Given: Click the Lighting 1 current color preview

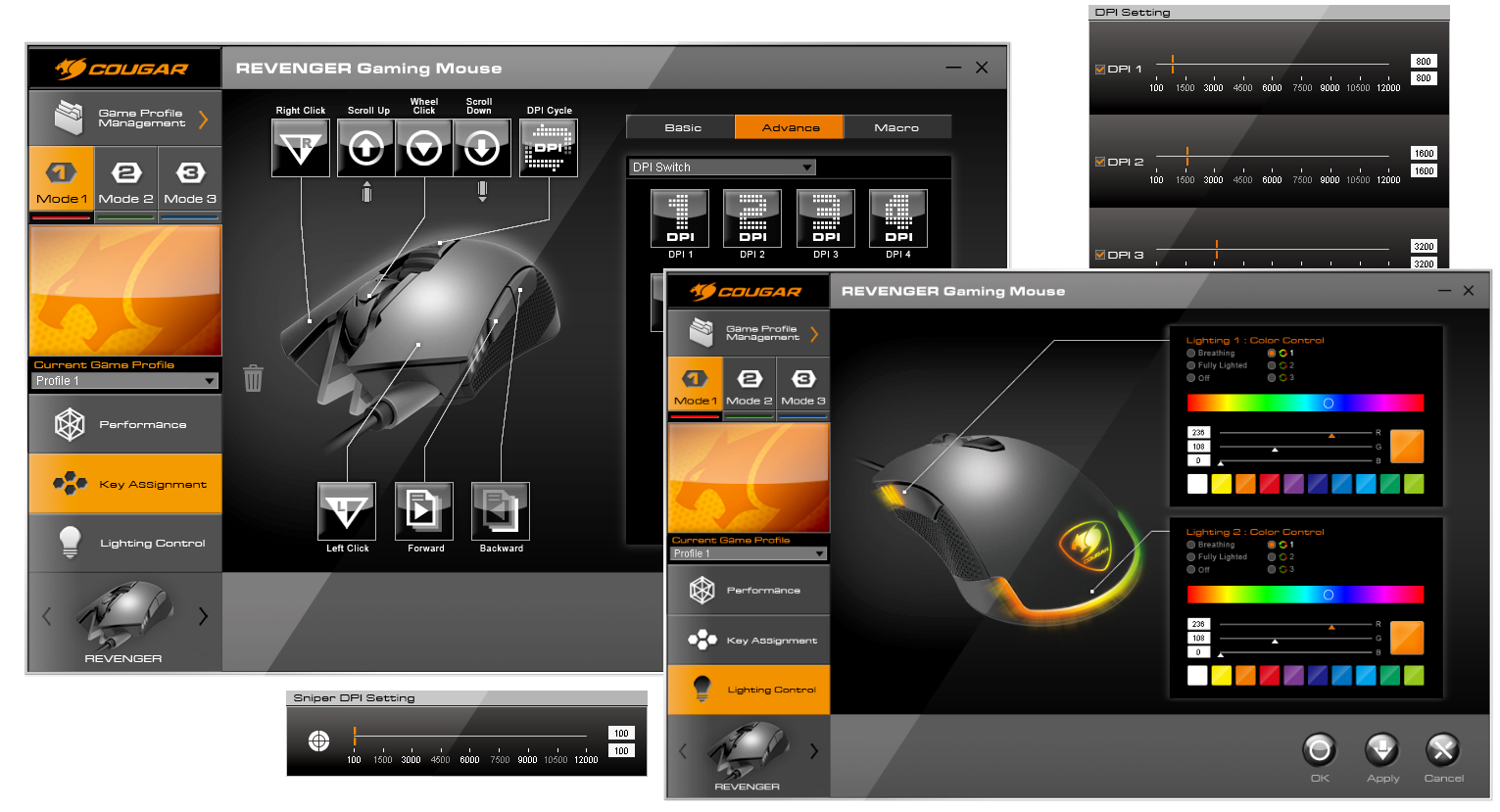Looking at the screenshot, I should tap(1406, 446).
